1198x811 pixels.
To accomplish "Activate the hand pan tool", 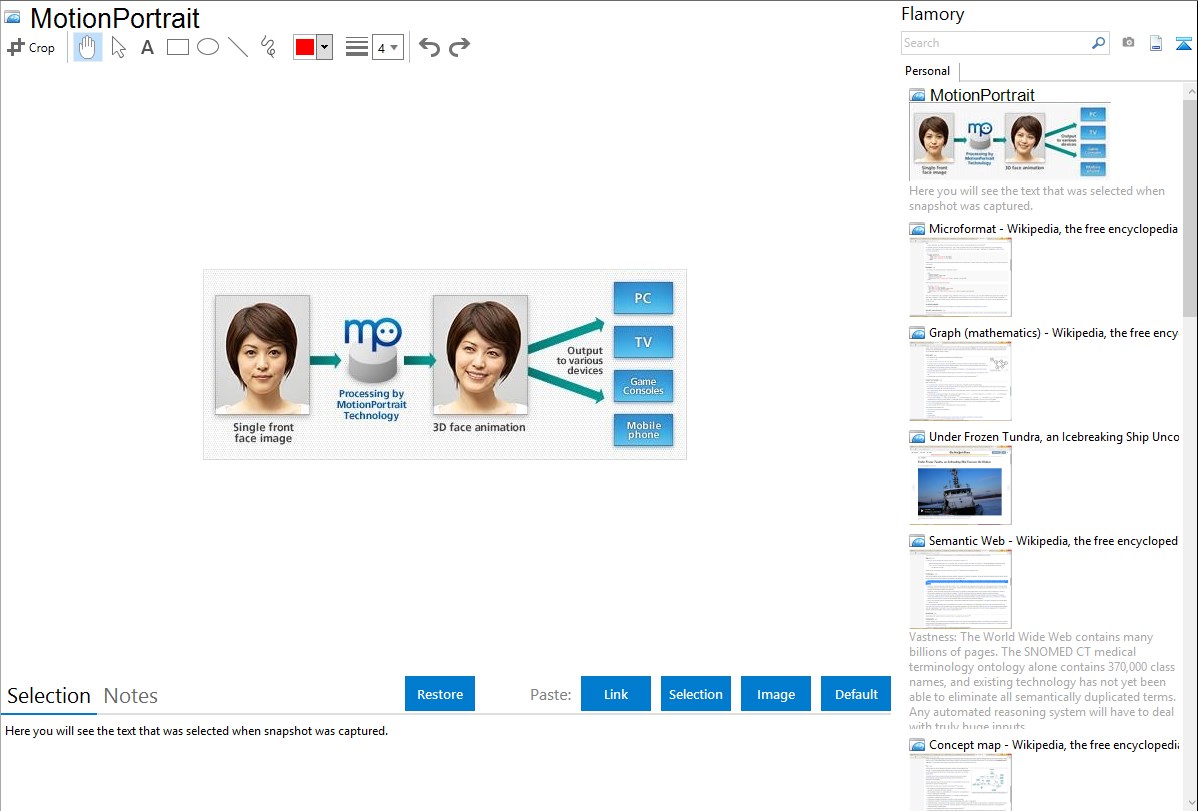I will 88,47.
